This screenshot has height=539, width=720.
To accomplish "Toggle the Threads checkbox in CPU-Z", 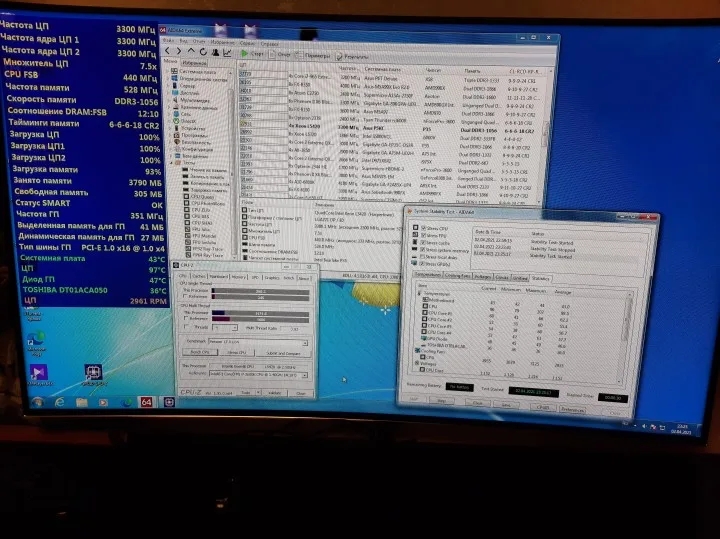I will 186,326.
